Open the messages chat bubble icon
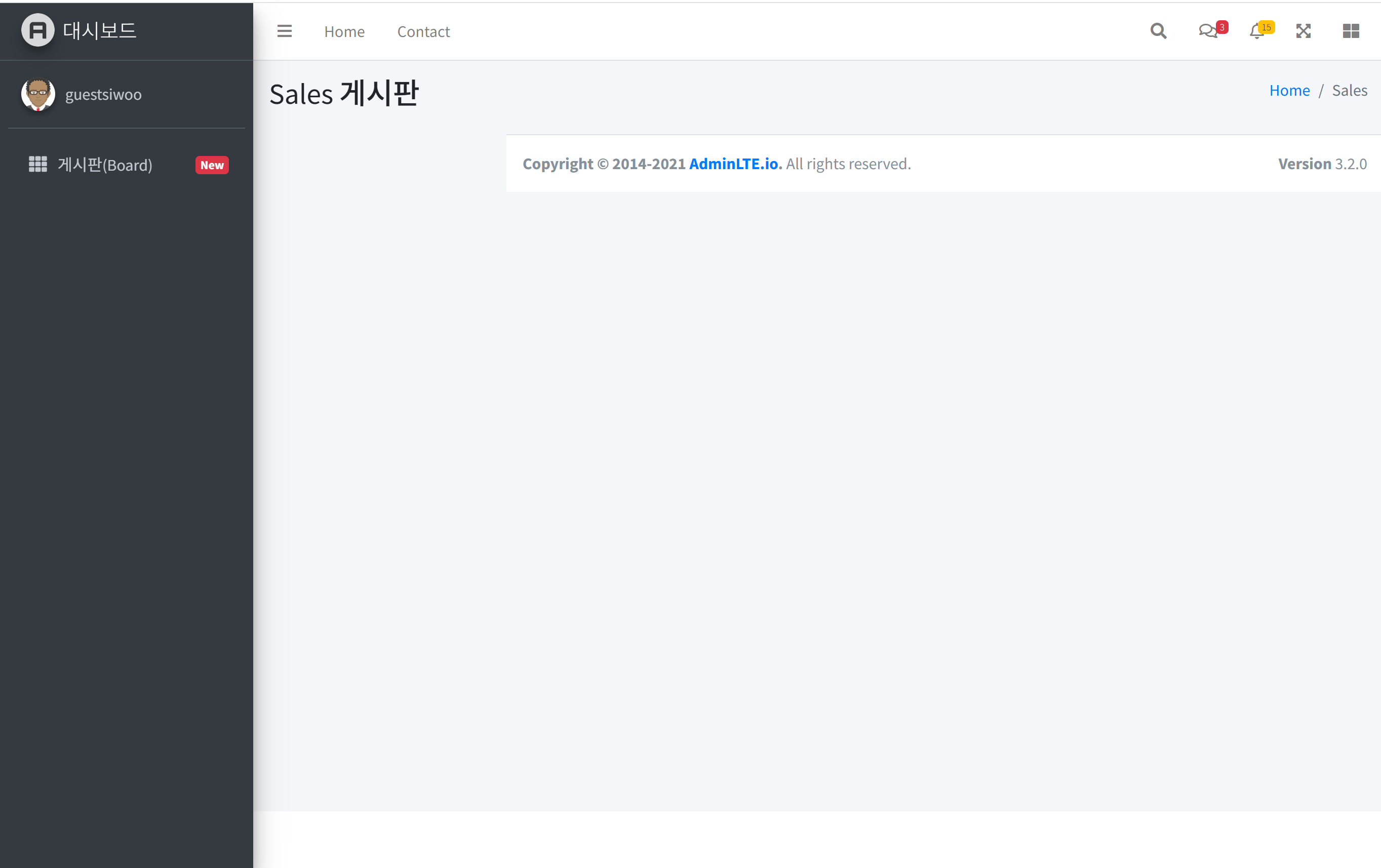The height and width of the screenshot is (868, 1381). 1207,31
